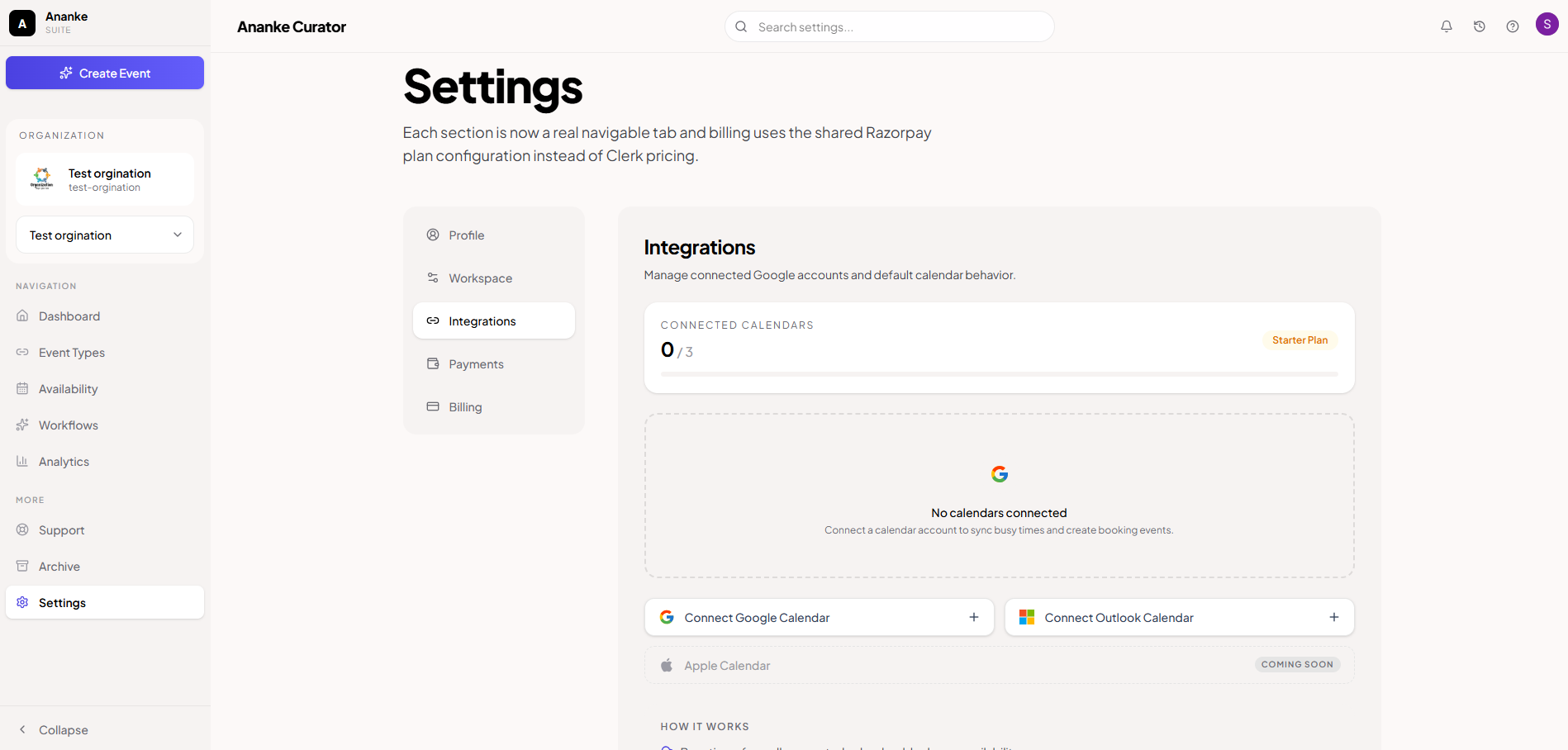Open the help question mark icon
Image resolution: width=1568 pixels, height=750 pixels.
tap(1513, 26)
